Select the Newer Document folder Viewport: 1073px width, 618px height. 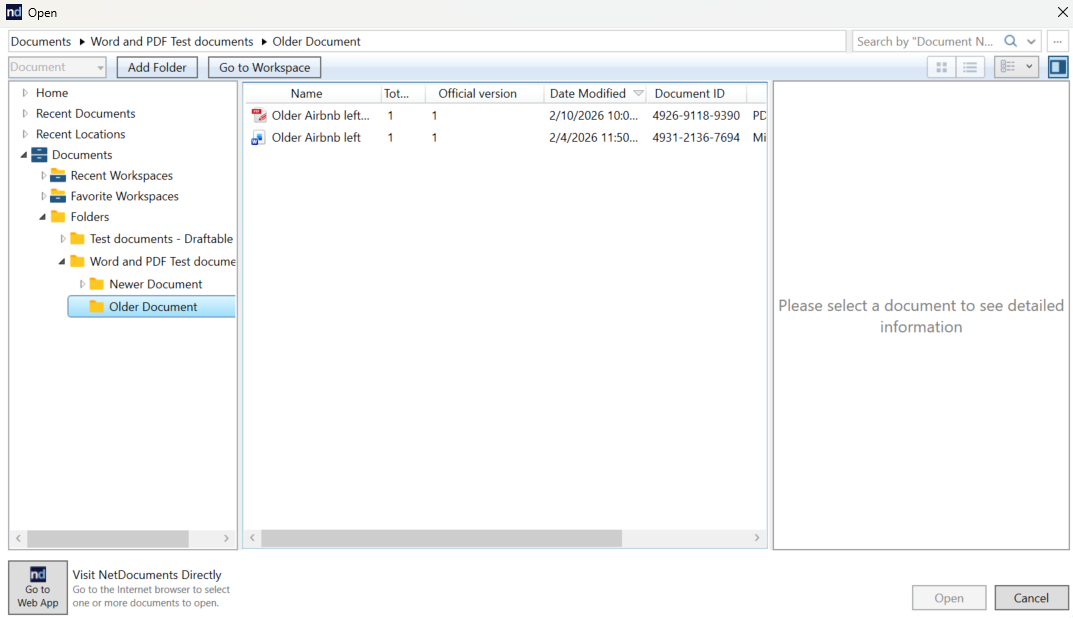pos(155,284)
